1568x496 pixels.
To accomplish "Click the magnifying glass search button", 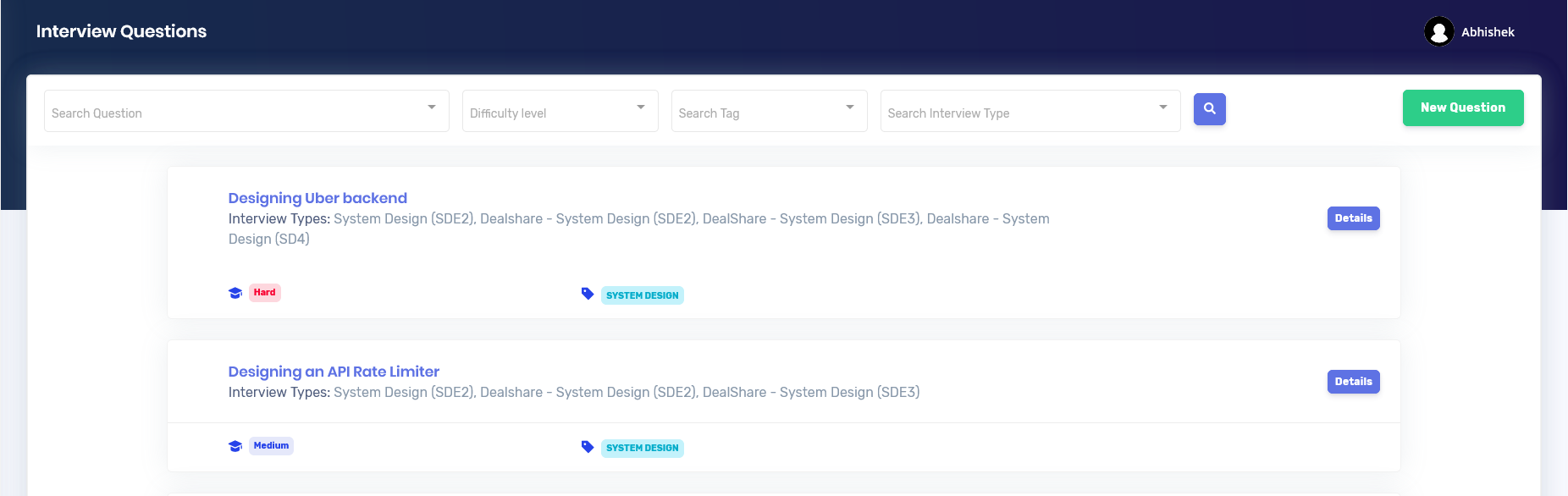I will [1209, 109].
